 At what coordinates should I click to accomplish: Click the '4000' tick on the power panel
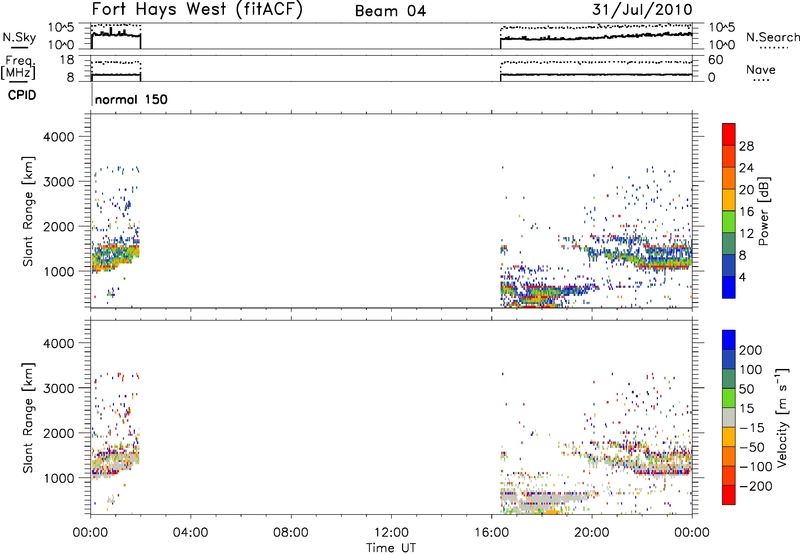tap(58, 137)
